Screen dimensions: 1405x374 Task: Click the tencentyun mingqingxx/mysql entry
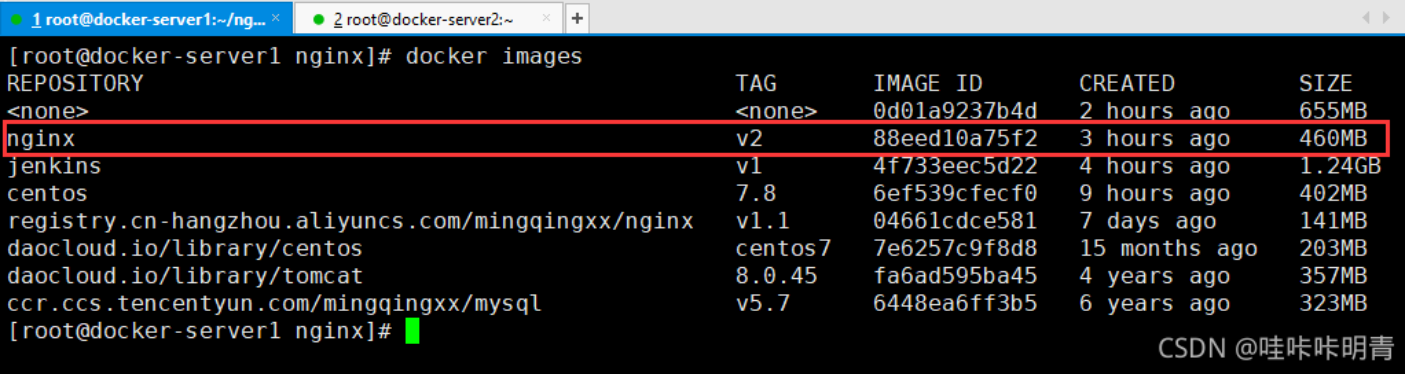(275, 303)
